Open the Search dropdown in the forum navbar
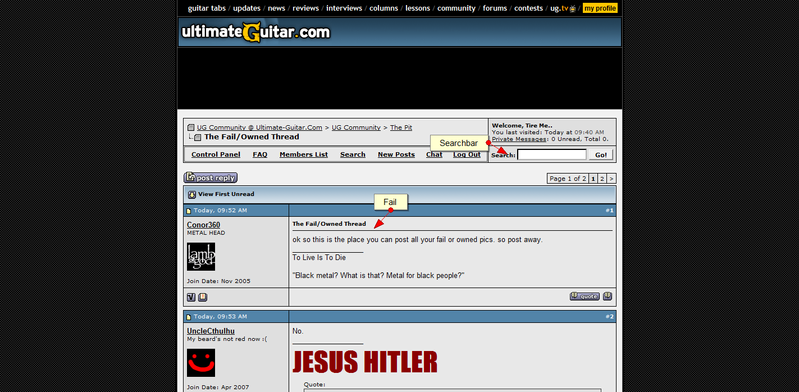The image size is (799, 392). tap(353, 154)
